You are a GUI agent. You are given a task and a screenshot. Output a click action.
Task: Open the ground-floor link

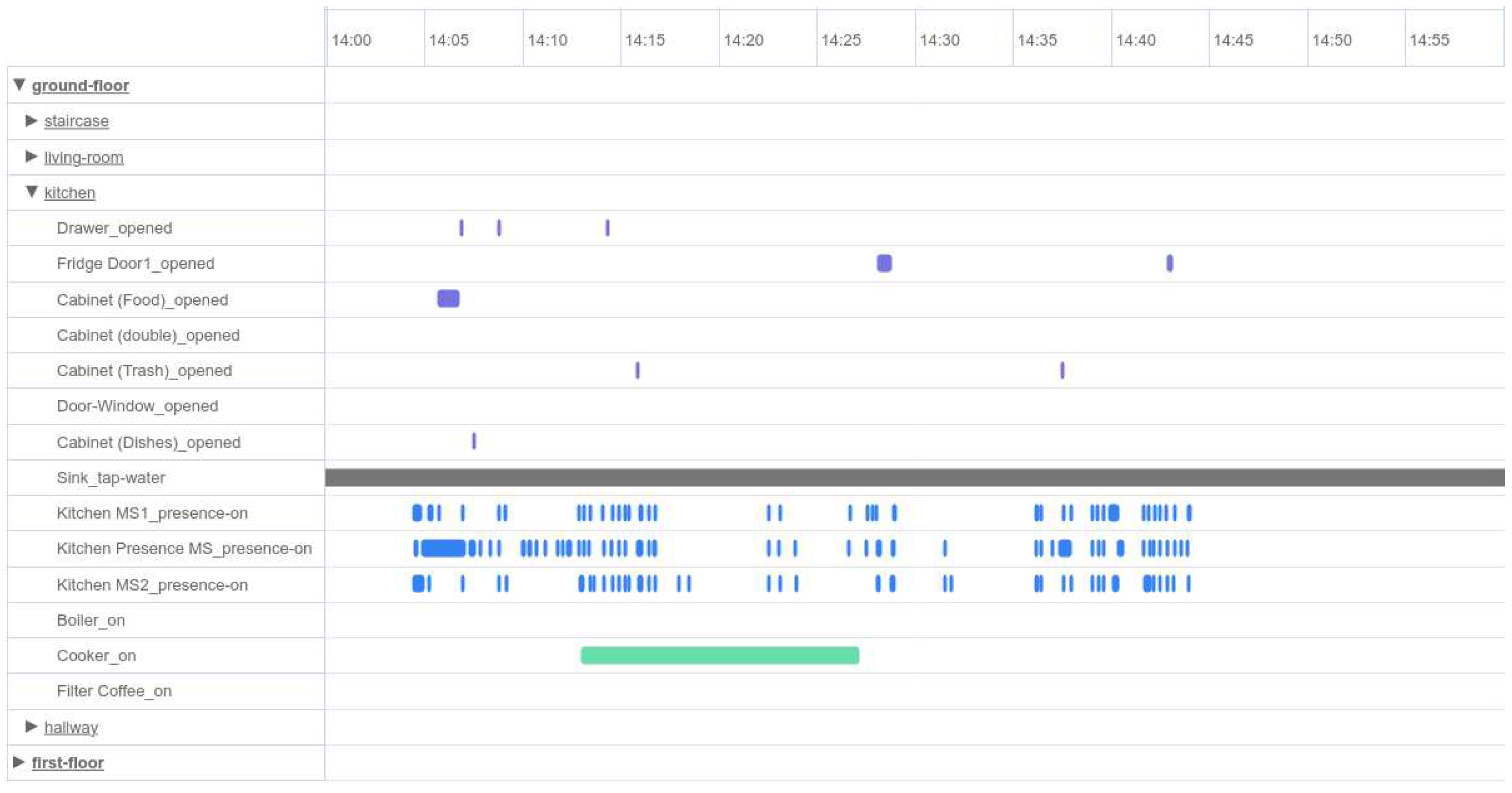point(81,85)
